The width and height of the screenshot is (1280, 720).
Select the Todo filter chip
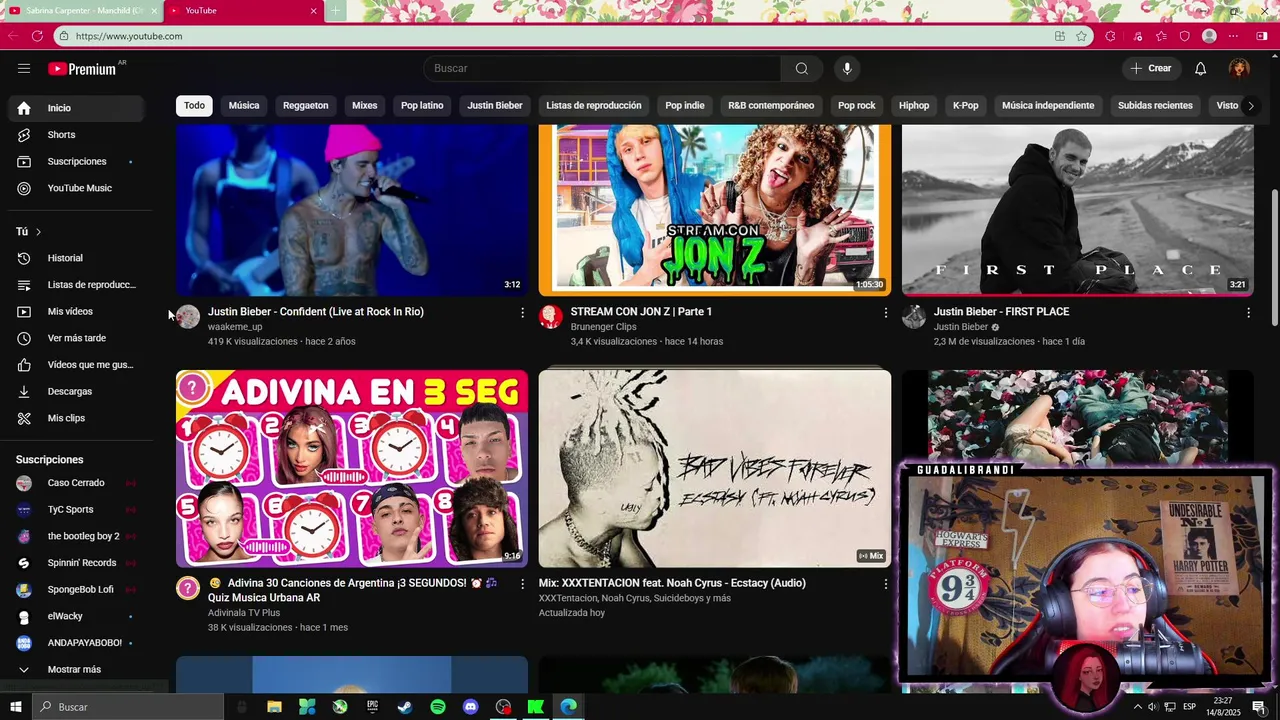click(194, 105)
